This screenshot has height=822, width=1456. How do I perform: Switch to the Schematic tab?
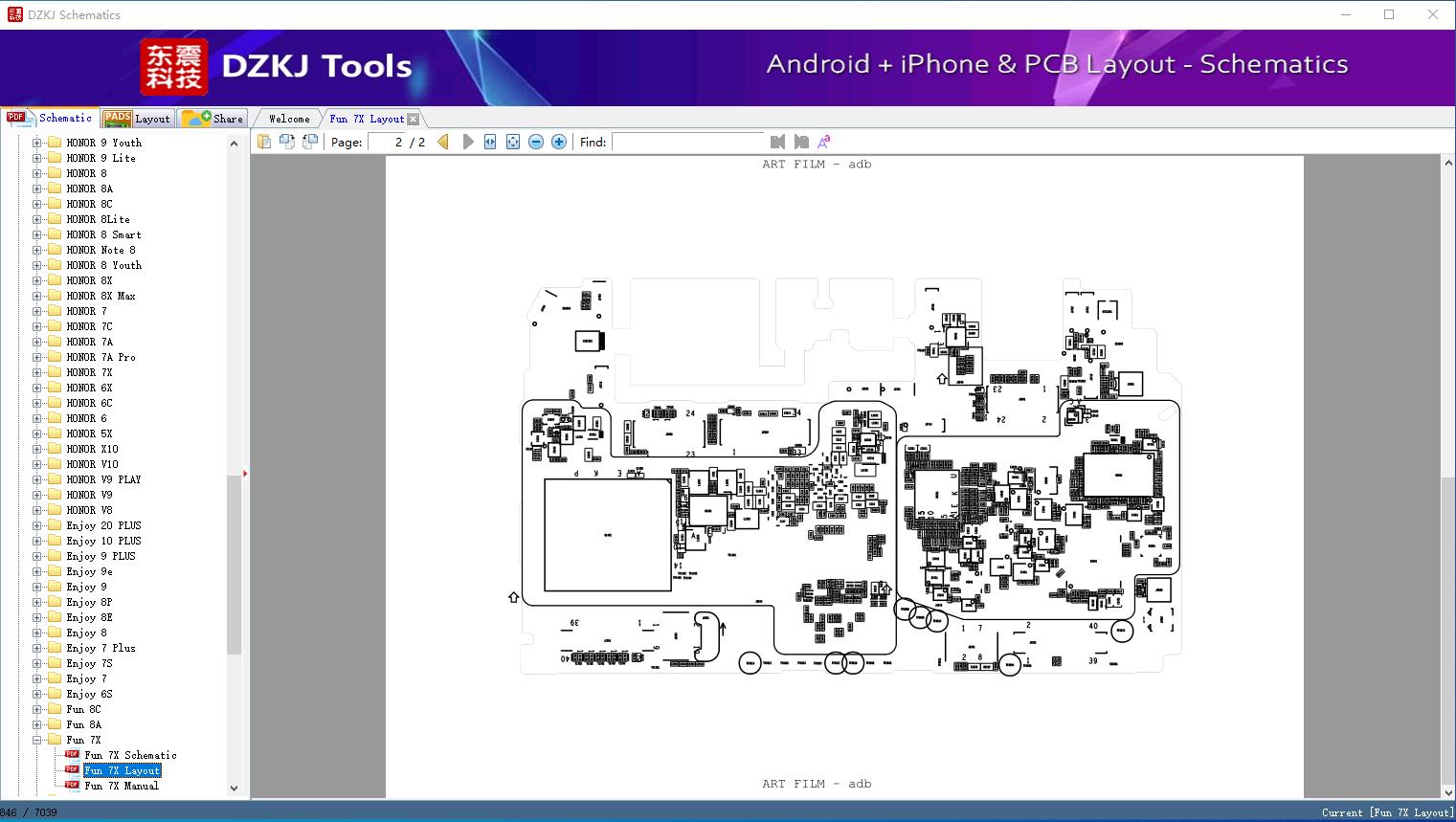coord(50,118)
